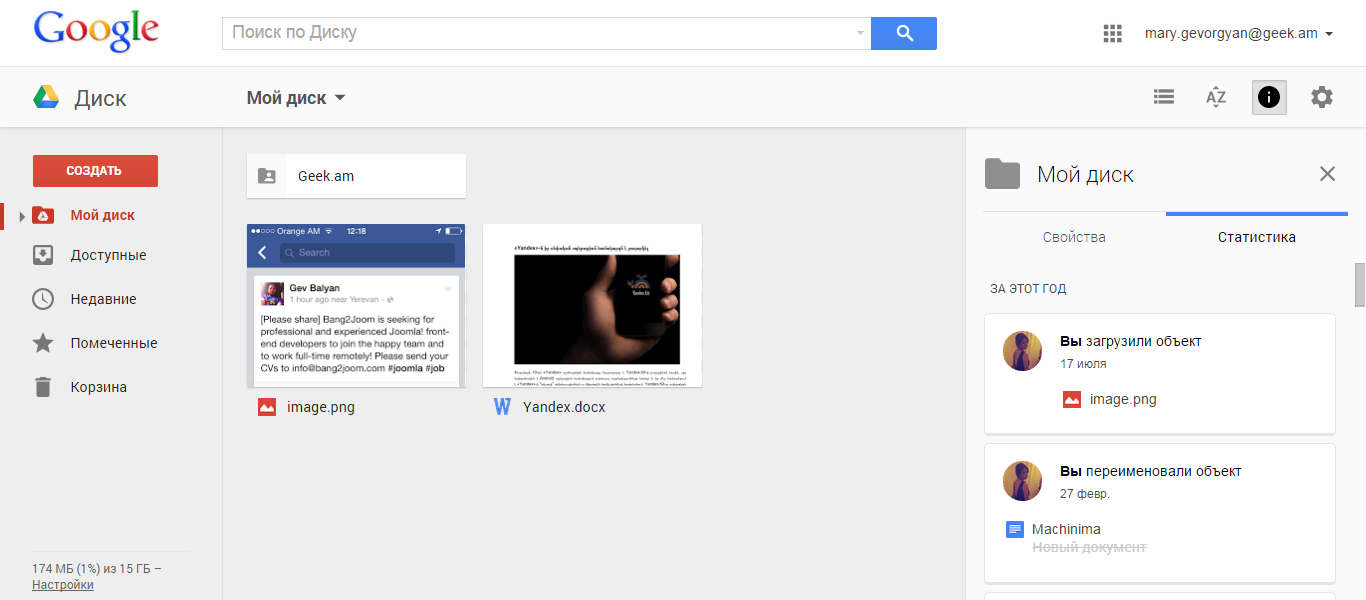Image resolution: width=1366 pixels, height=600 pixels.
Task: Switch to list view layout
Action: click(x=1163, y=97)
